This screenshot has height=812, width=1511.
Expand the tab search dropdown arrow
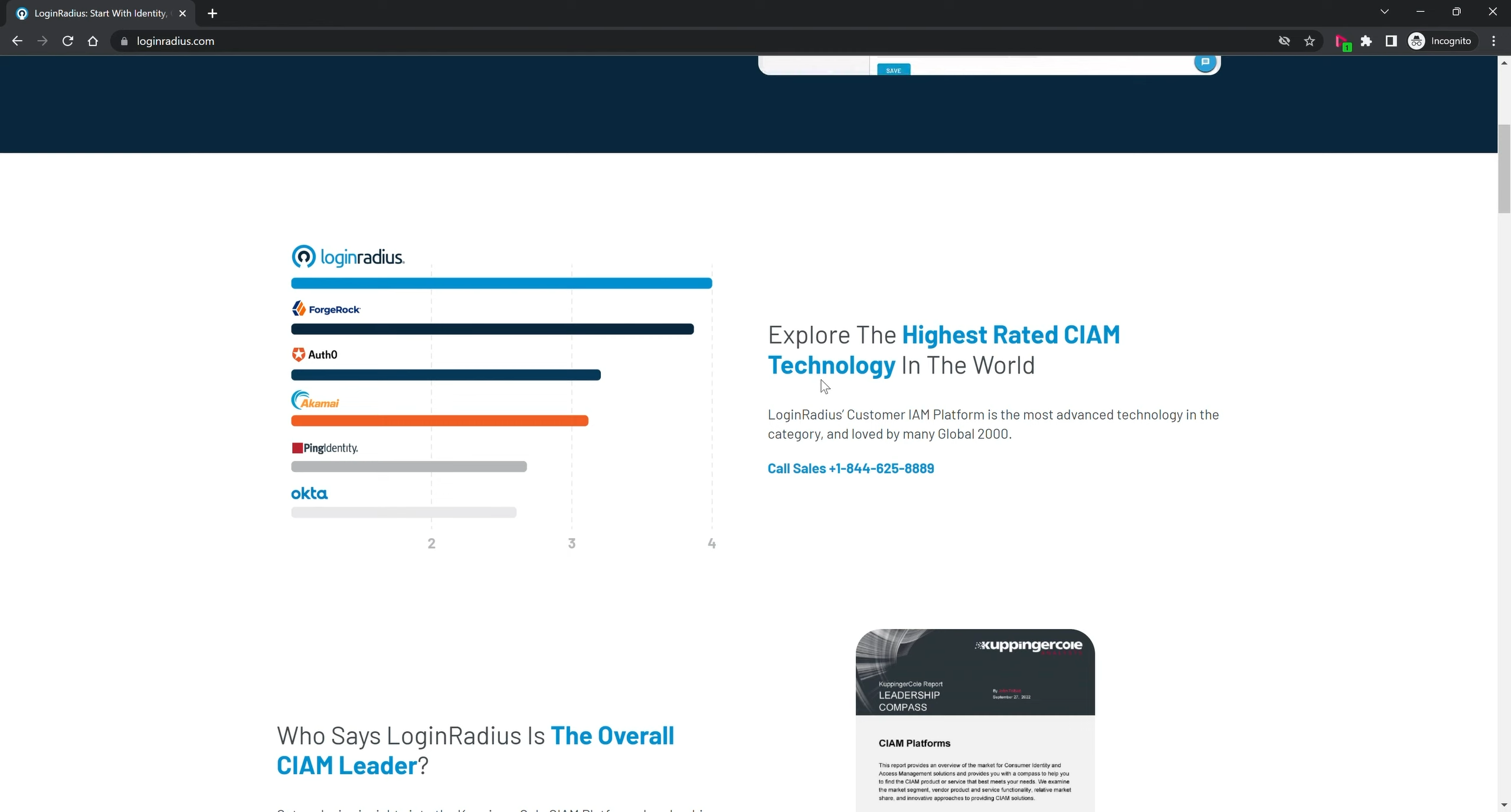coord(1384,12)
